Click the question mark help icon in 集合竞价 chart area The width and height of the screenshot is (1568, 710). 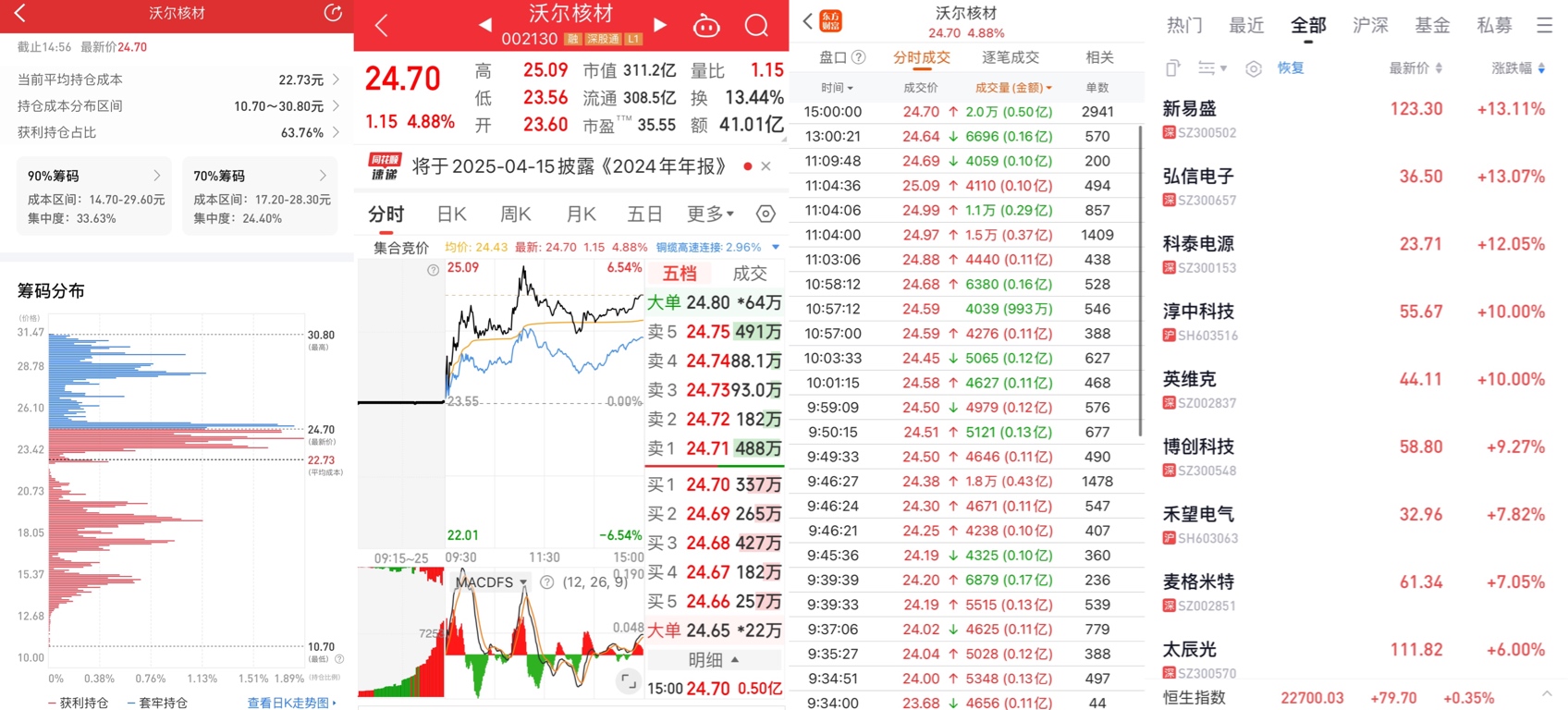pyautogui.click(x=433, y=270)
